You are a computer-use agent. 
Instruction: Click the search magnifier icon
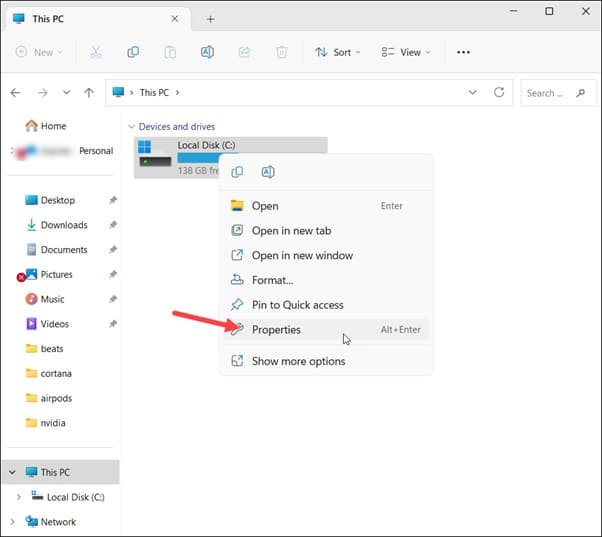[x=580, y=93]
